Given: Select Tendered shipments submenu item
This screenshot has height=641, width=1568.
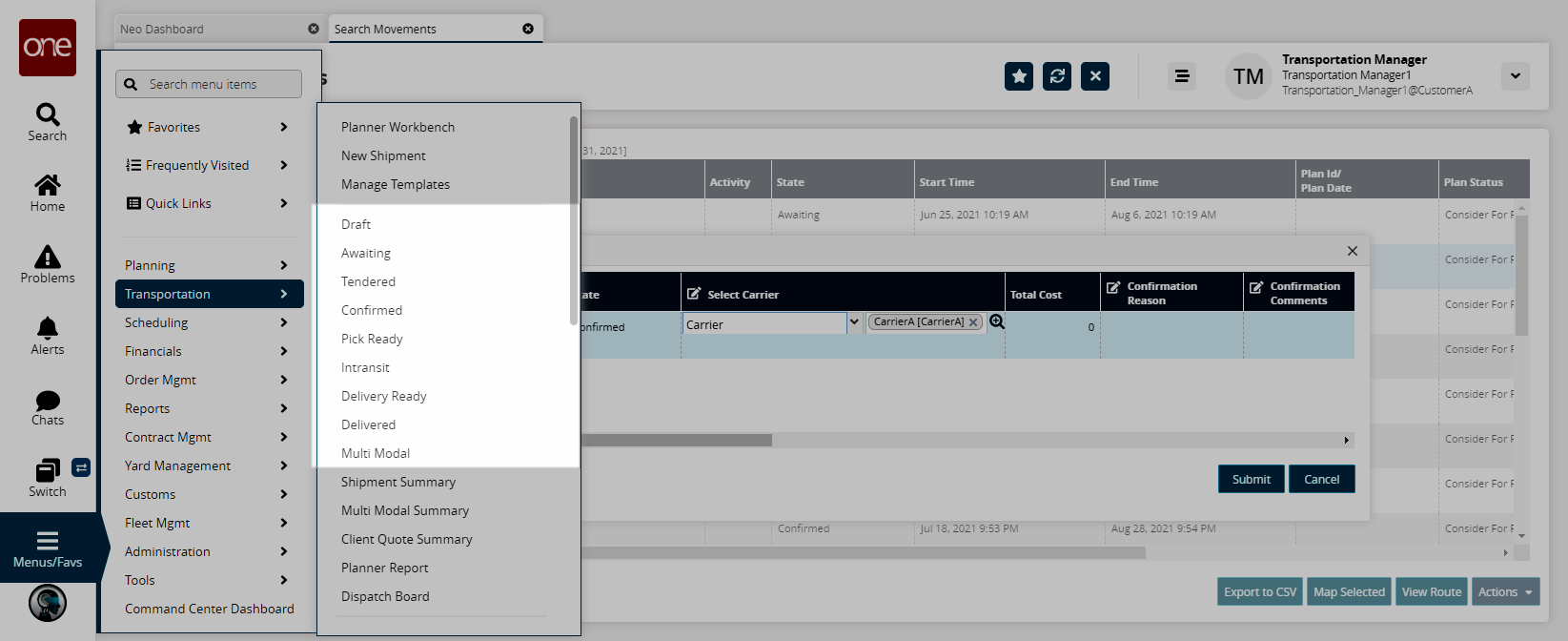Looking at the screenshot, I should [368, 281].
